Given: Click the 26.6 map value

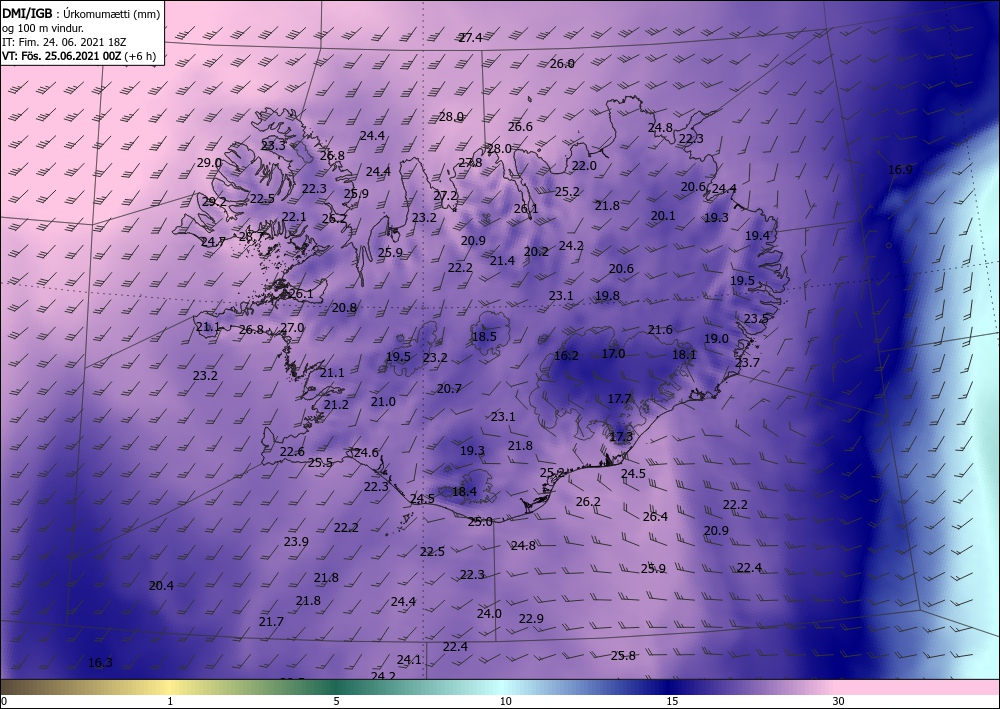Looking at the screenshot, I should [520, 127].
